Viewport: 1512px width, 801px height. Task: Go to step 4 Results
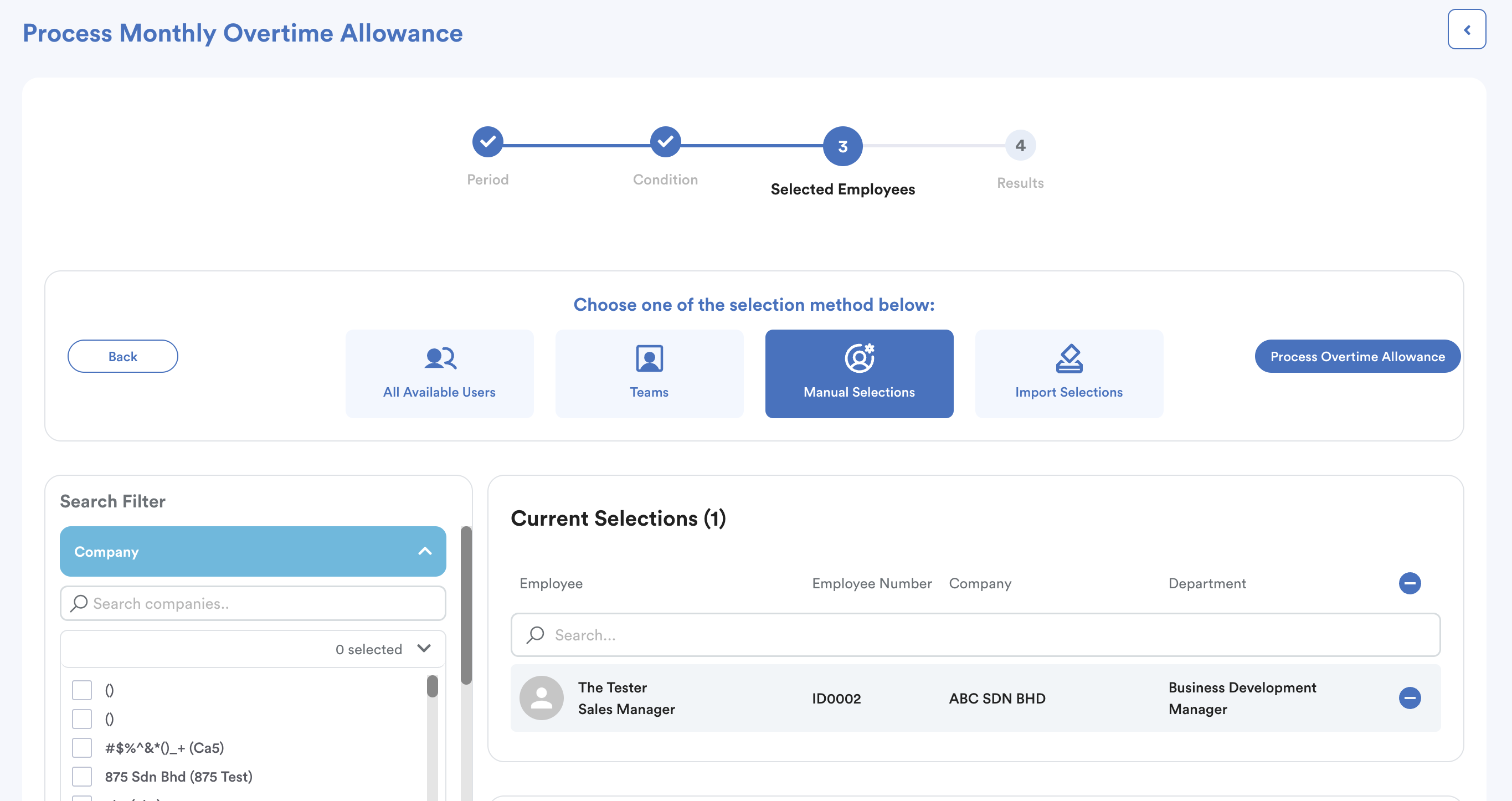(1020, 145)
